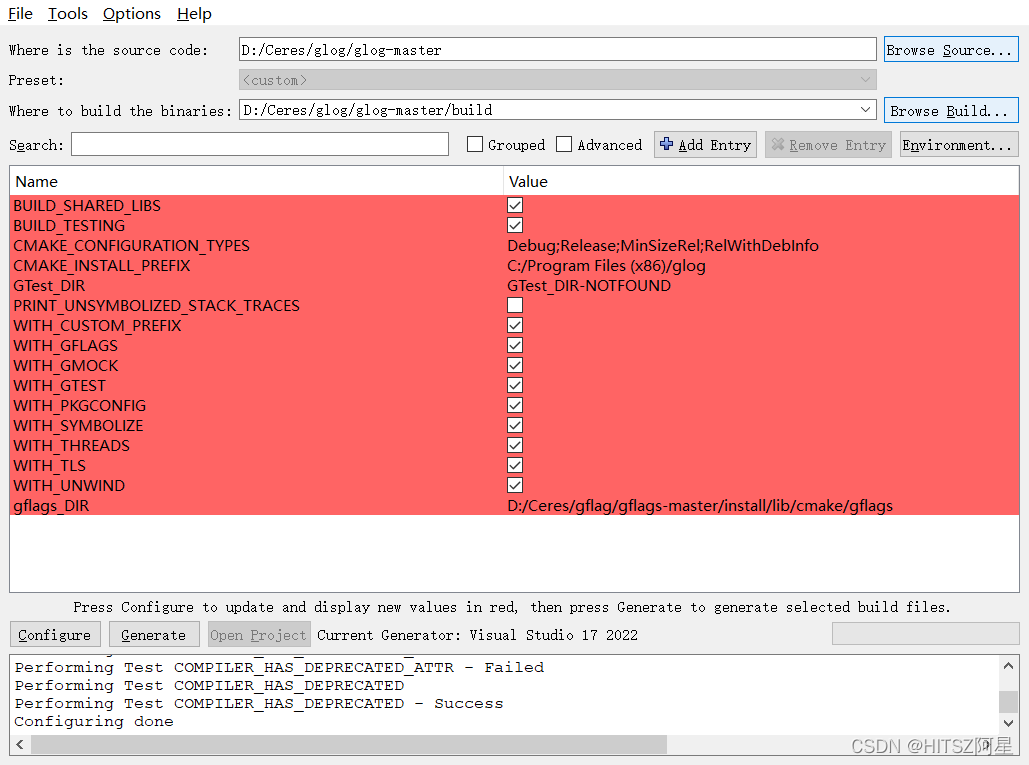The width and height of the screenshot is (1029, 765).
Task: Click the Configure button
Action: coord(55,634)
